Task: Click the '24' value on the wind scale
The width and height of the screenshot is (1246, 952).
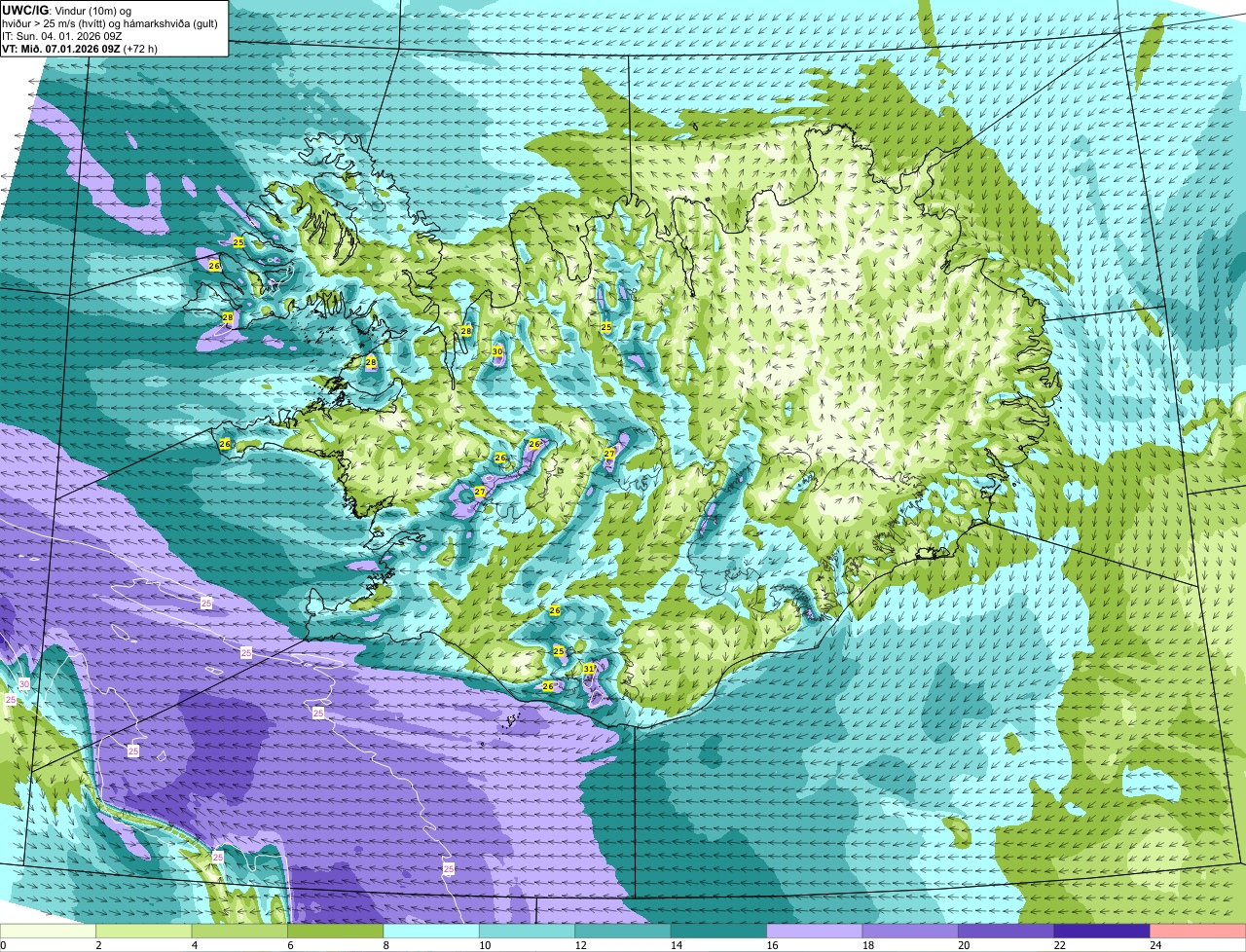Action: [1154, 944]
